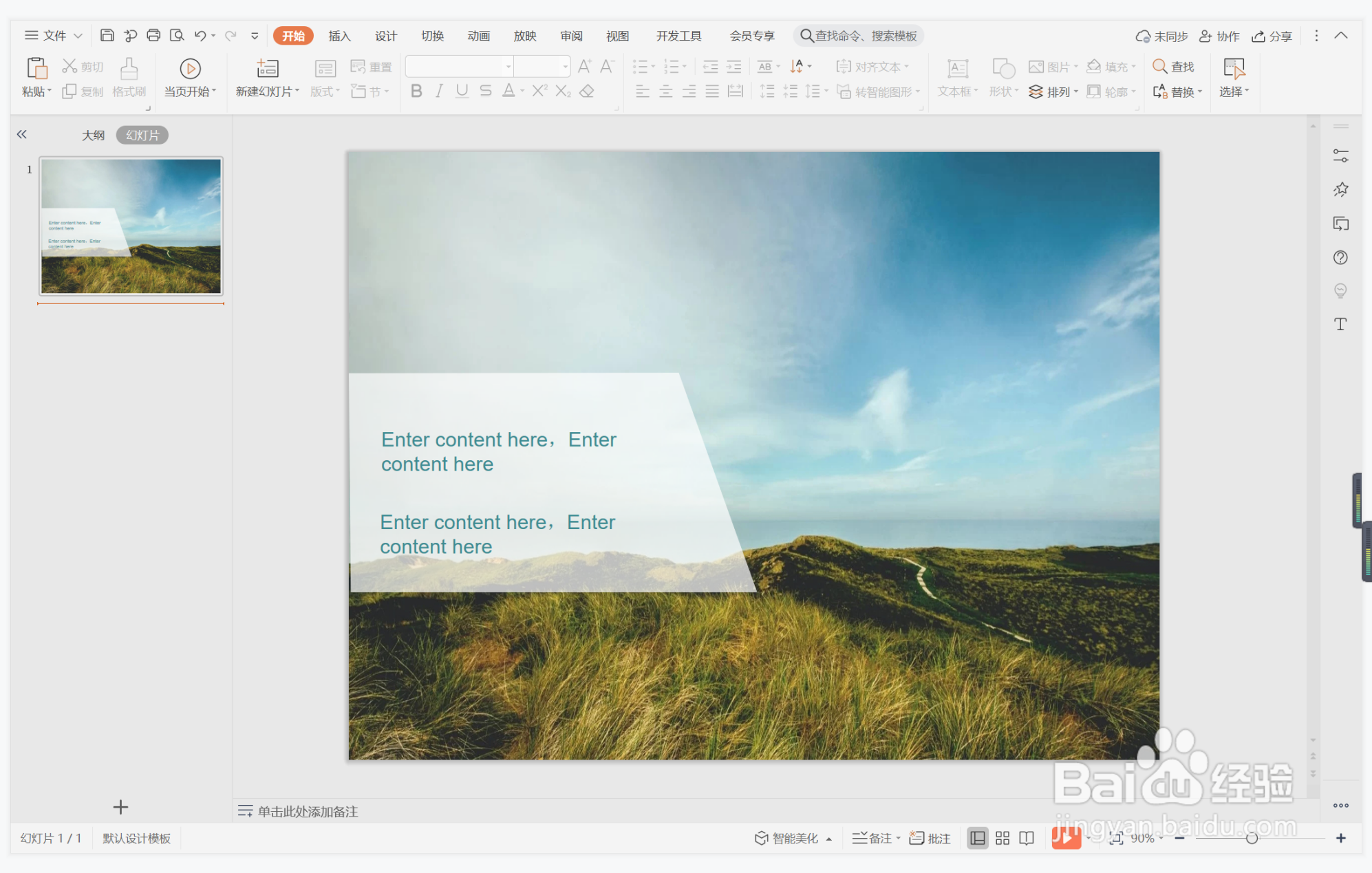Start slideshow from current page icon
Screen dimensions: 1372x873
click(x=190, y=69)
